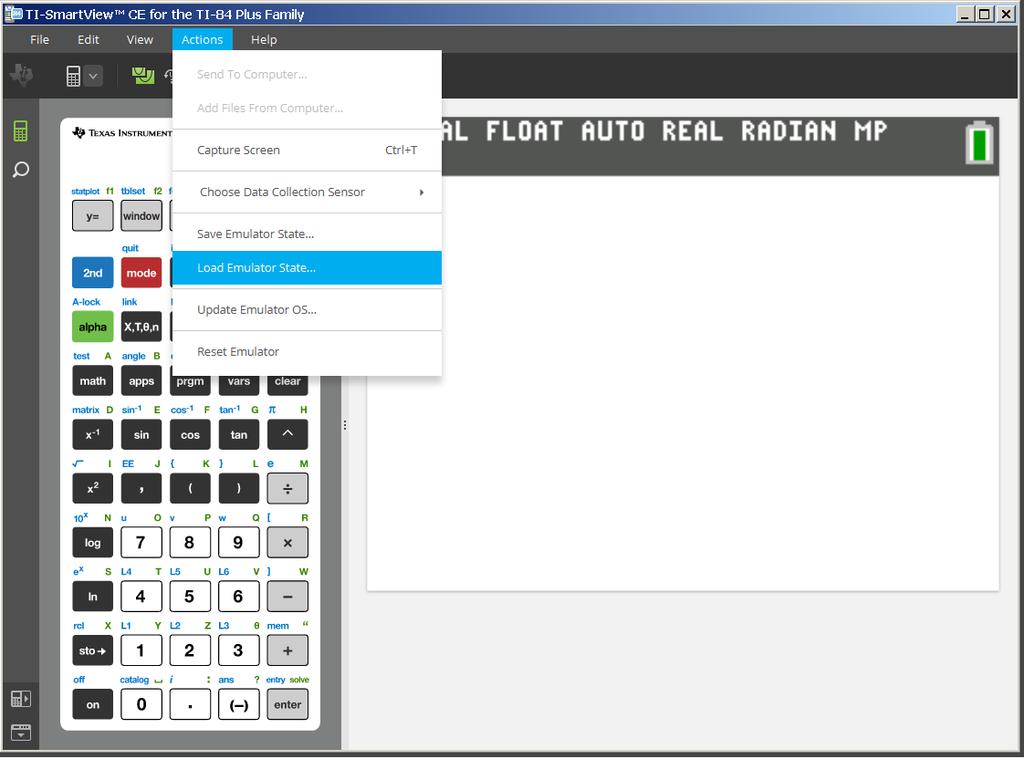
Task: Click the number 9 key
Action: pos(239,543)
